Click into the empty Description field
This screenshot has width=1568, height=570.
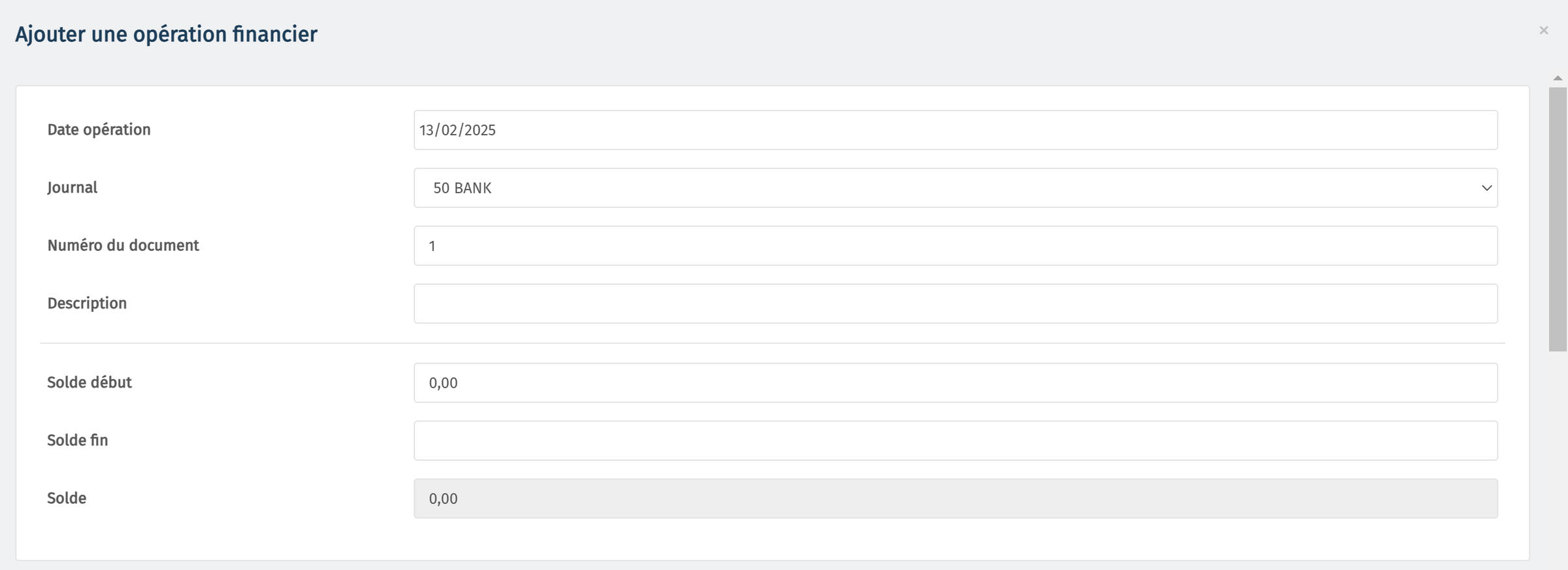pos(955,304)
